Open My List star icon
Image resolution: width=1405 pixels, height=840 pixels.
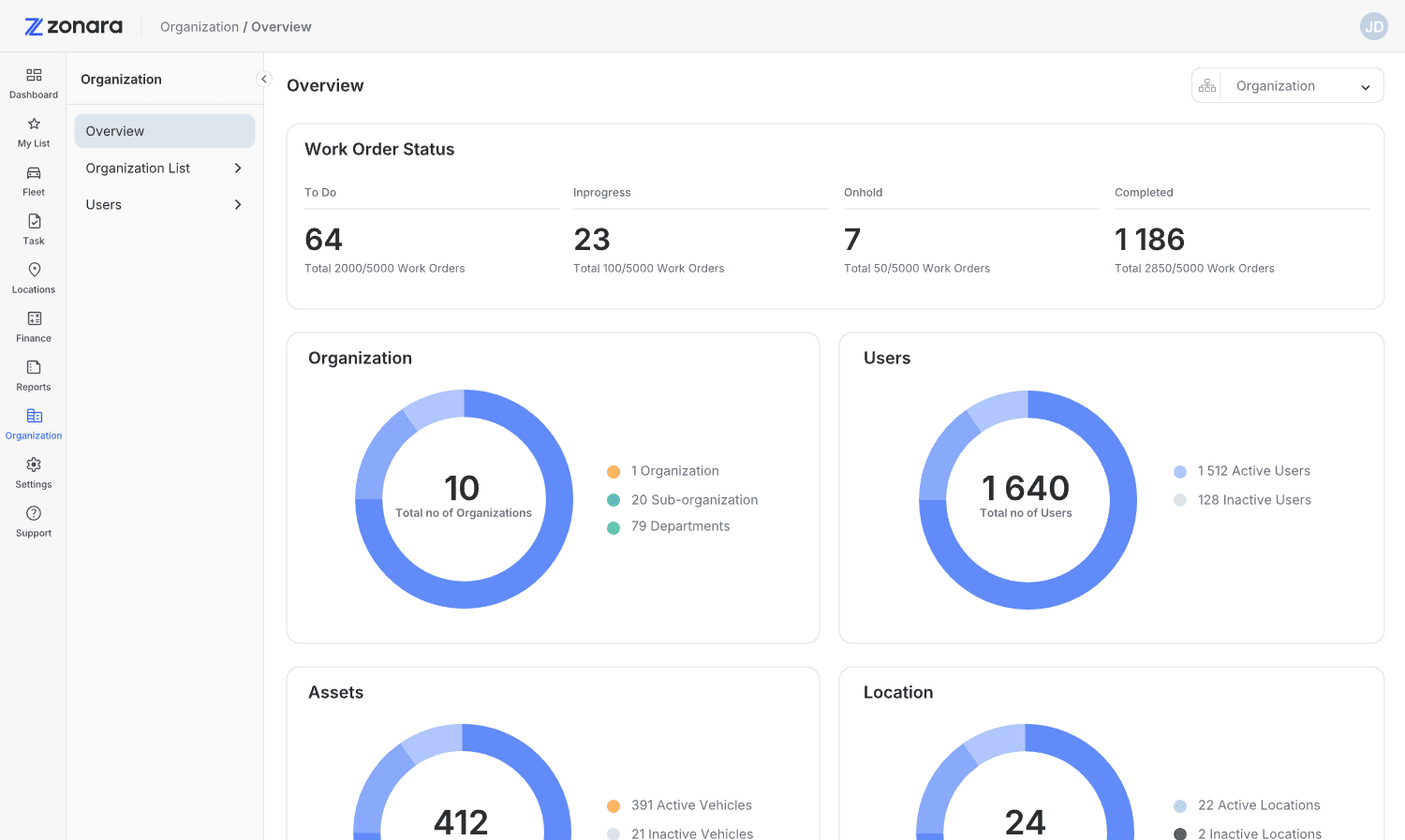point(34,124)
